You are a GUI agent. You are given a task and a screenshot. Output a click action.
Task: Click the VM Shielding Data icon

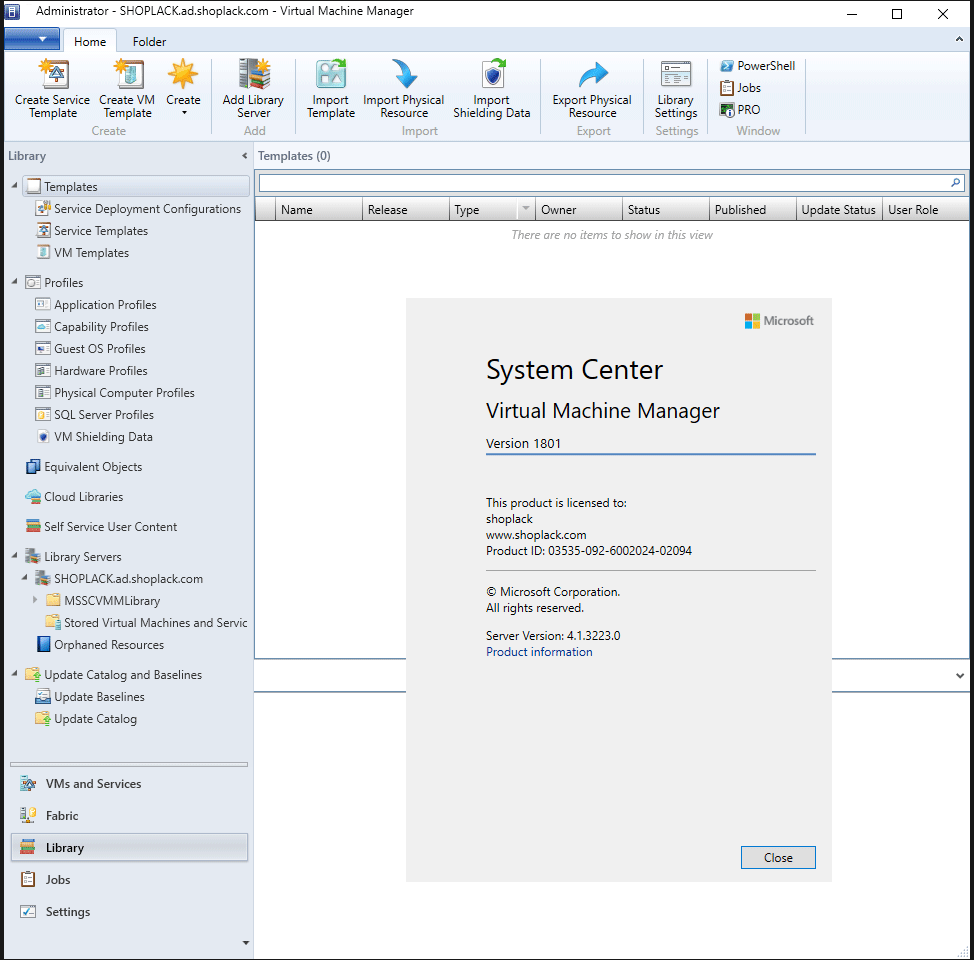coord(43,437)
